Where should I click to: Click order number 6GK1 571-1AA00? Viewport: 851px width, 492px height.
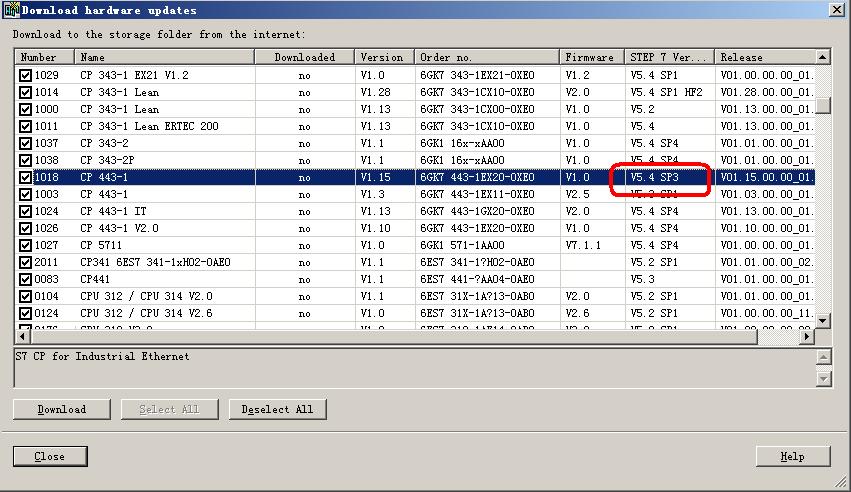coord(462,245)
